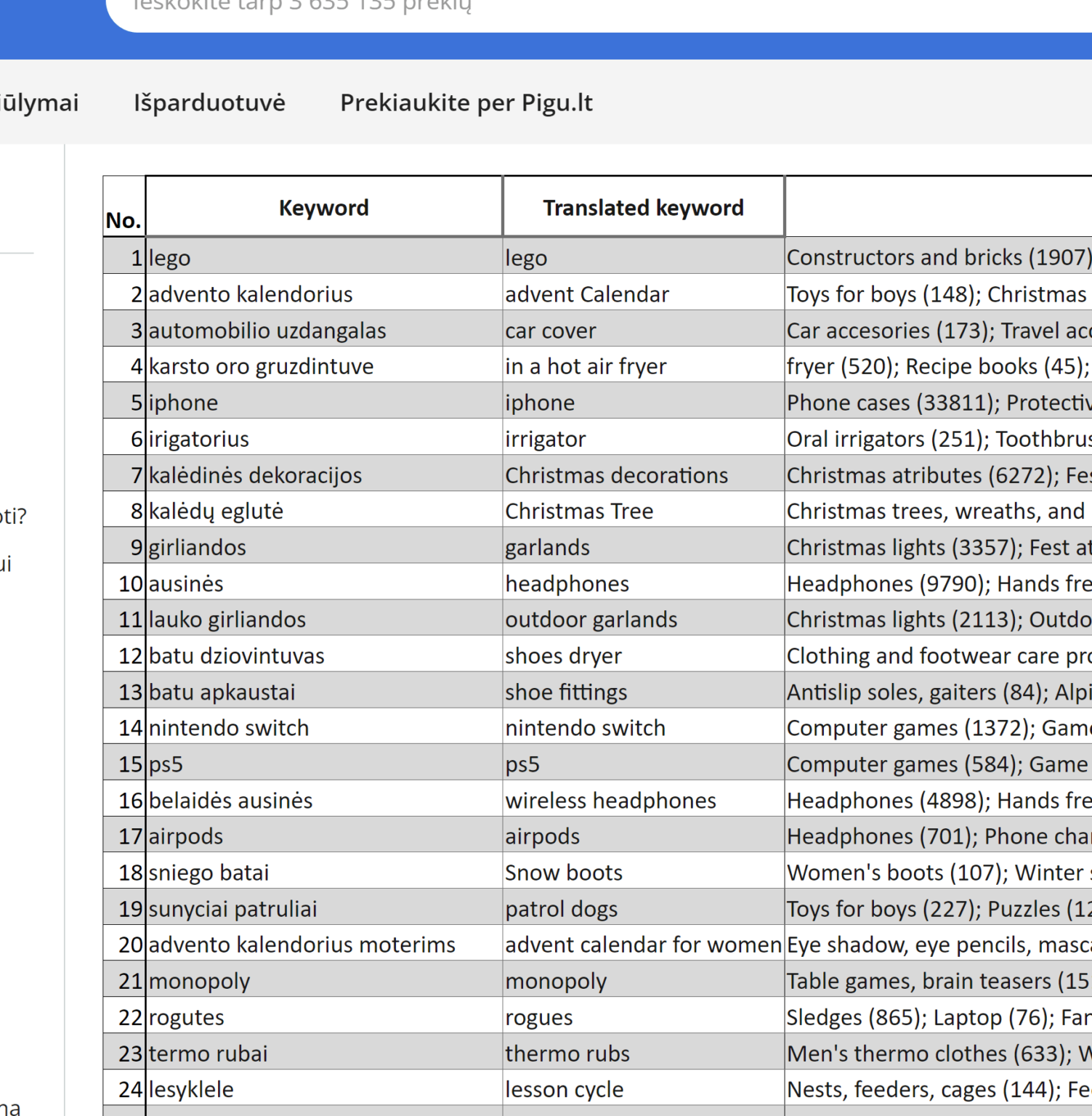Click the No. column header

click(124, 206)
